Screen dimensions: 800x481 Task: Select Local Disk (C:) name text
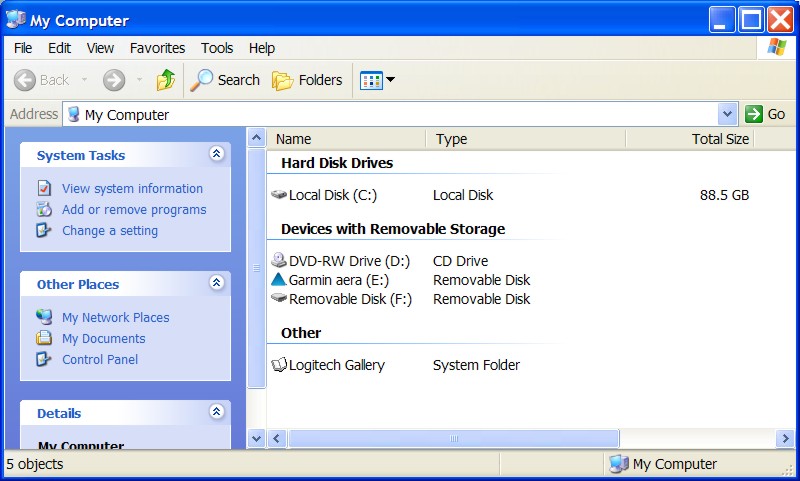pos(333,195)
